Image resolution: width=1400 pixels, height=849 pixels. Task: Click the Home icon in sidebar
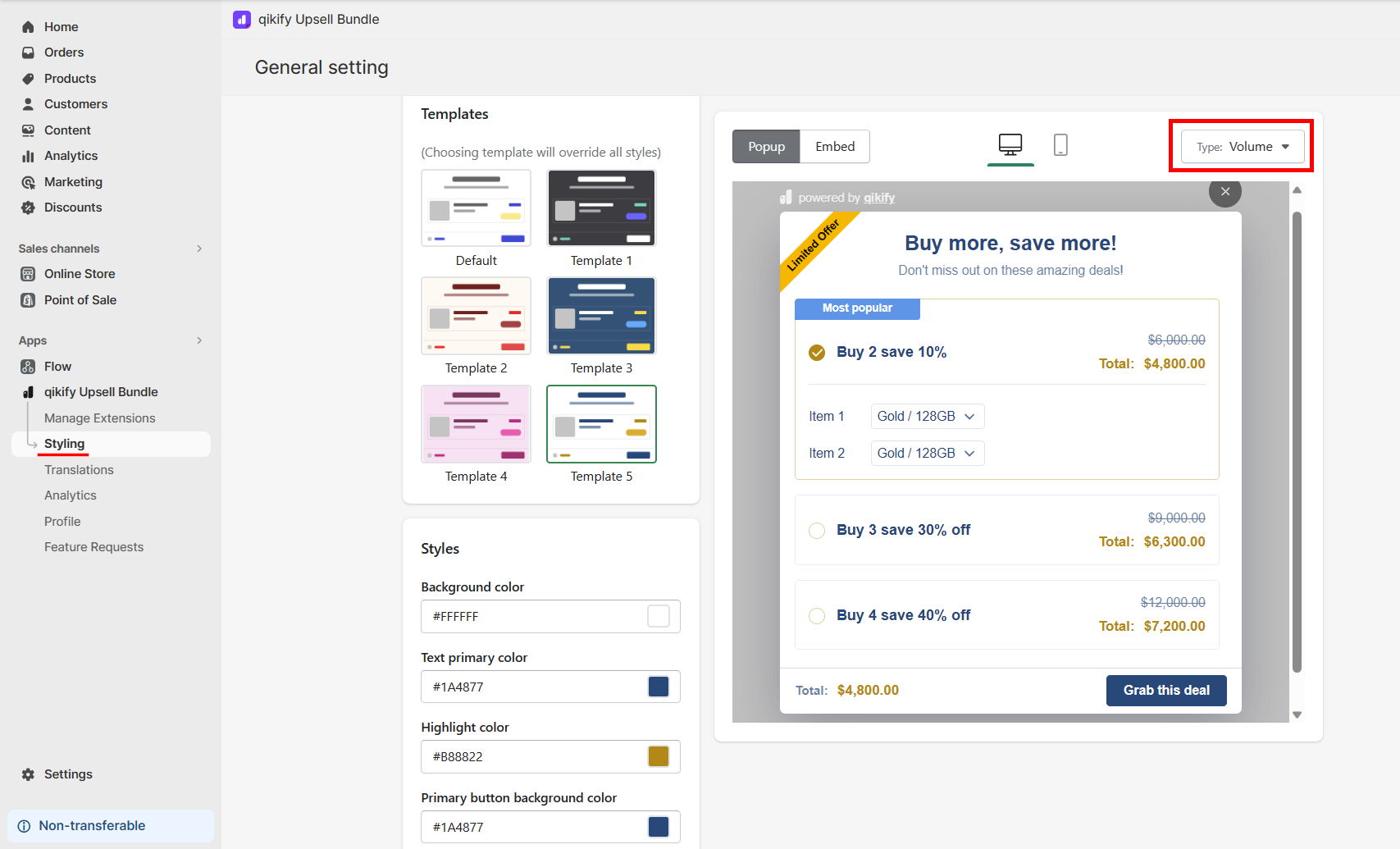pos(28,27)
